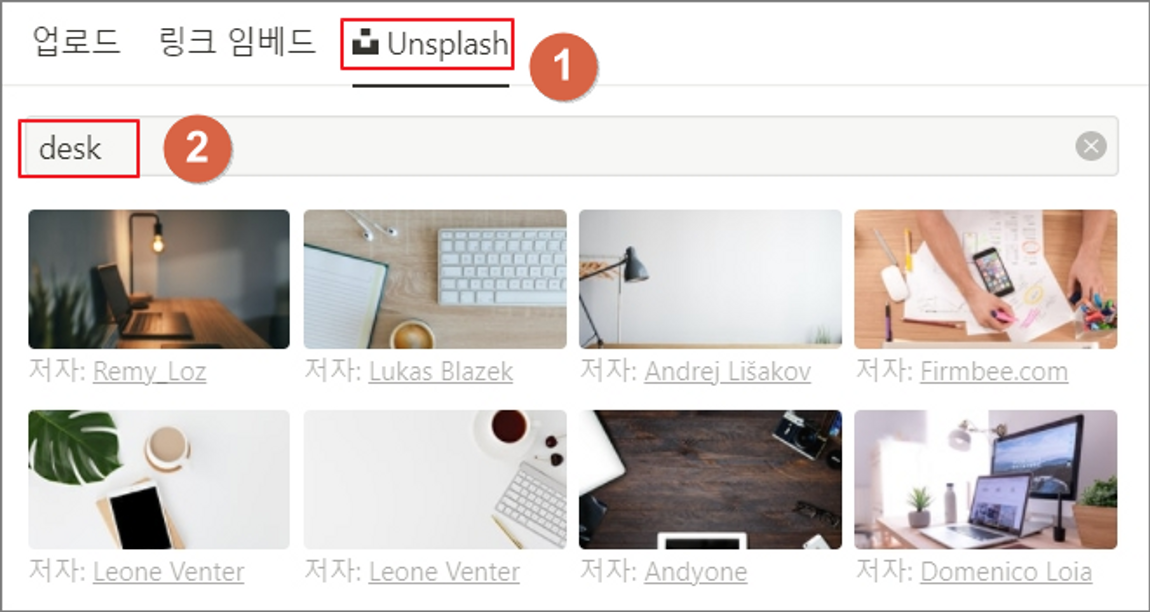Screen dimensions: 1150x612
Task: Select the monstera leaf and phone photo
Action: click(x=159, y=479)
